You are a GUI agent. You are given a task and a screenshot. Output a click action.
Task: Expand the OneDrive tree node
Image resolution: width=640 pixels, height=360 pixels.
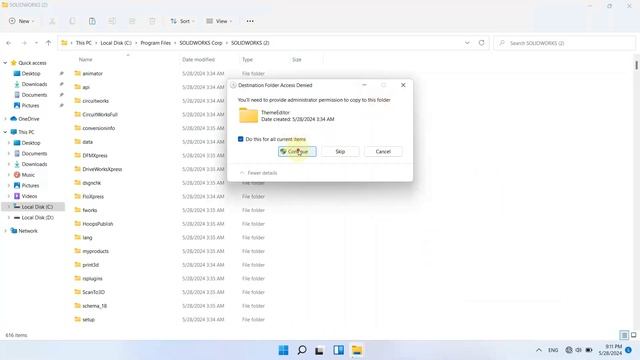coord(5,119)
